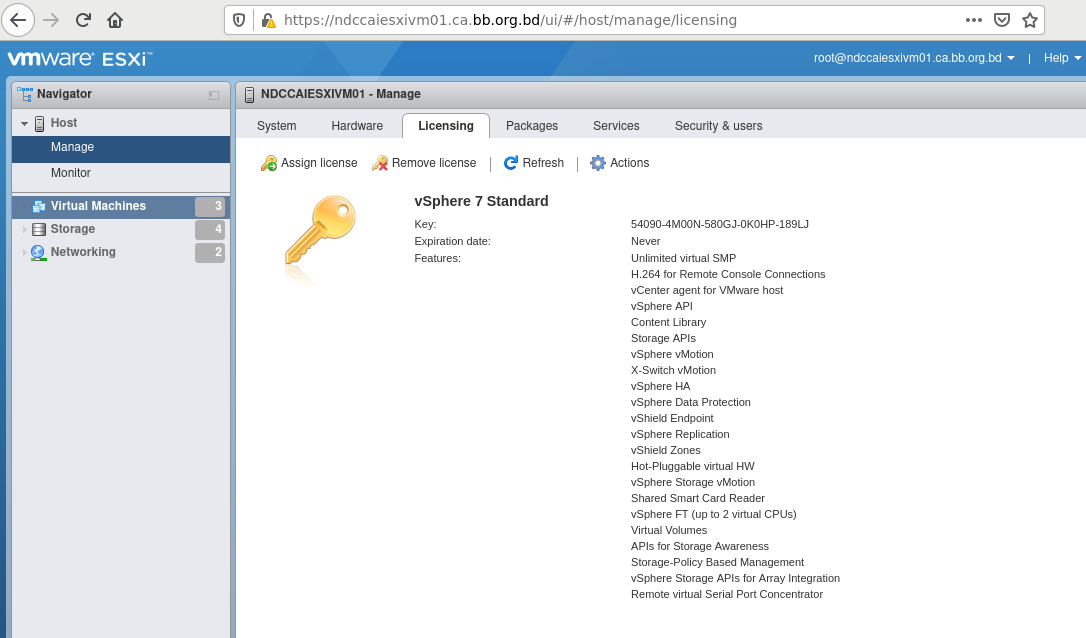Click the insecure connection lock warning icon
1086x638 pixels.
point(269,20)
